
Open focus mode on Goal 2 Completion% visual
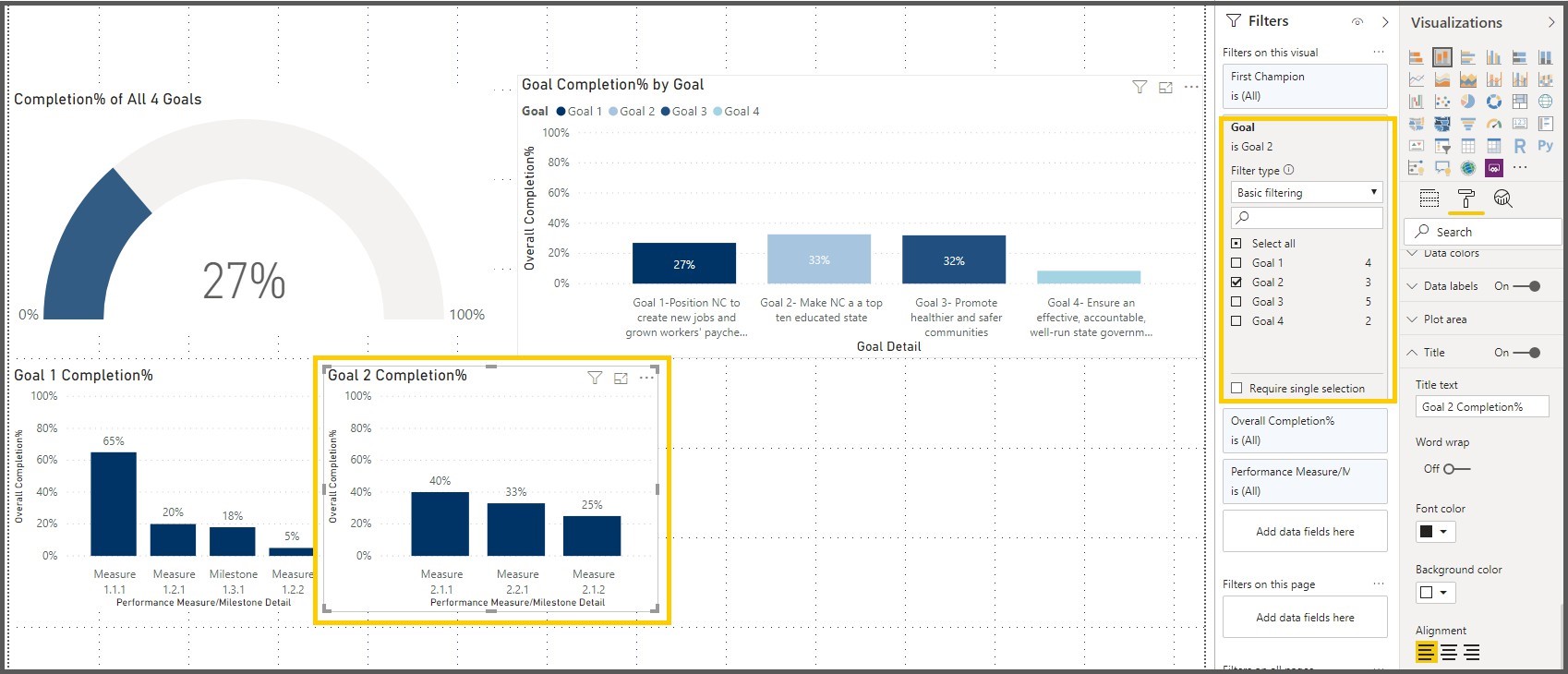(x=621, y=378)
